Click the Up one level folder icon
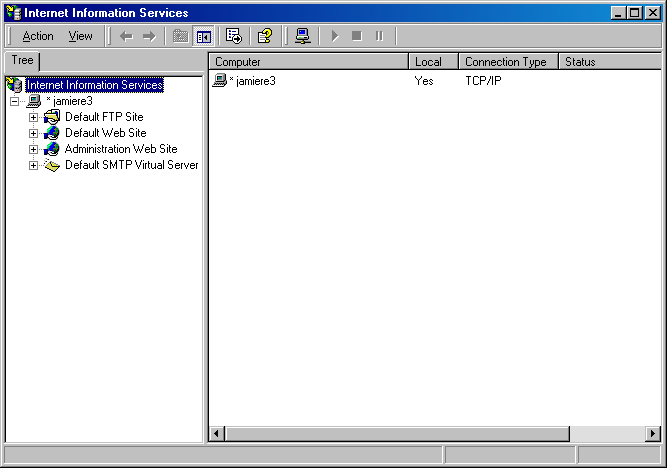The image size is (667, 468). [181, 37]
